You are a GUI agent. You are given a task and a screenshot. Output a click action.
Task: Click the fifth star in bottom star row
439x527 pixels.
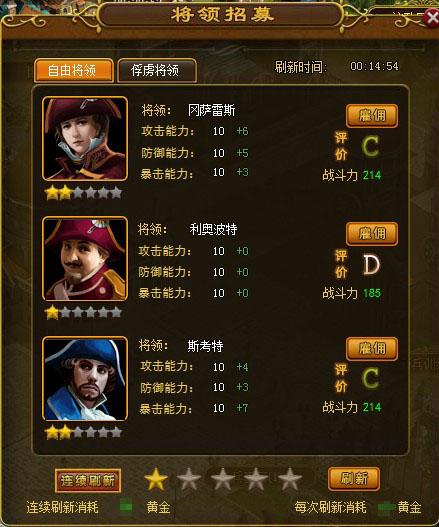coord(289,479)
